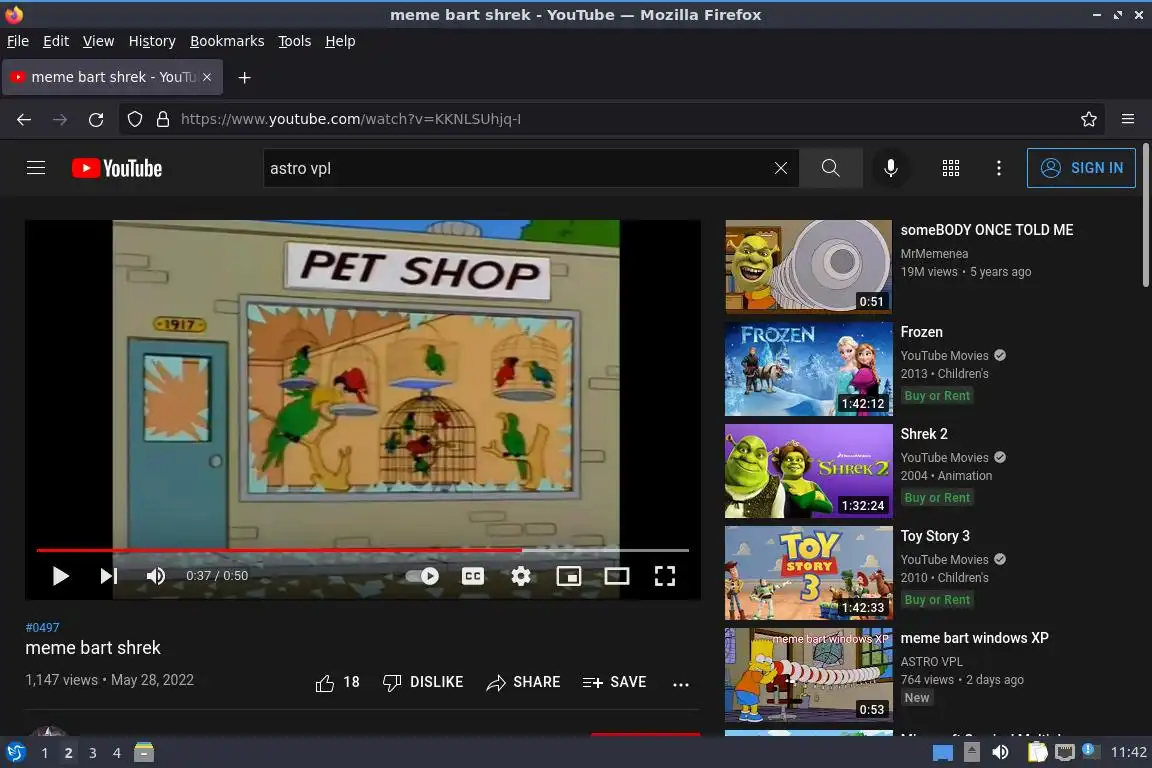1152x768 pixels.
Task: Open file manager from taskbar
Action: (144, 753)
